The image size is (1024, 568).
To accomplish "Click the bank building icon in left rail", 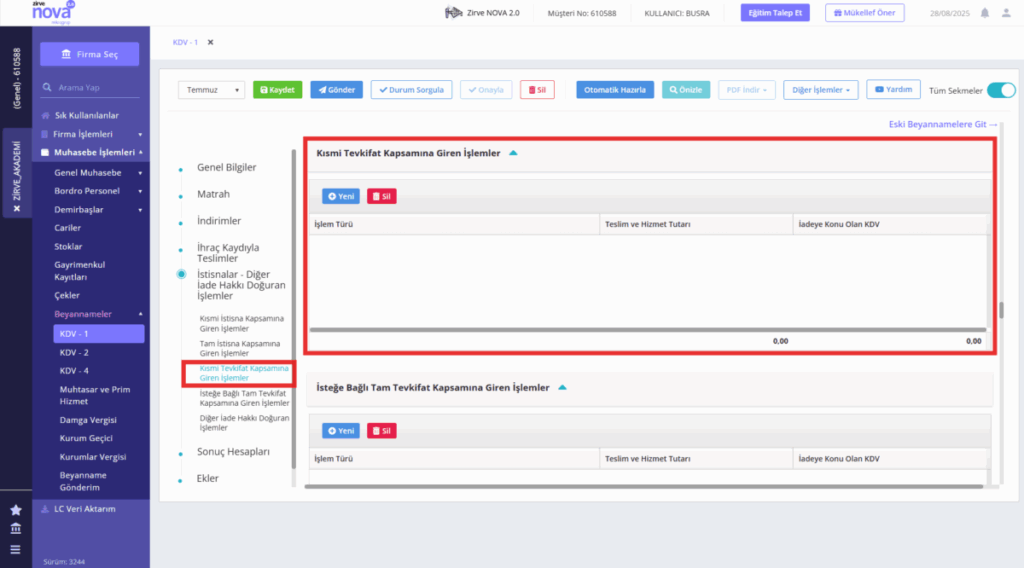I will [16, 529].
